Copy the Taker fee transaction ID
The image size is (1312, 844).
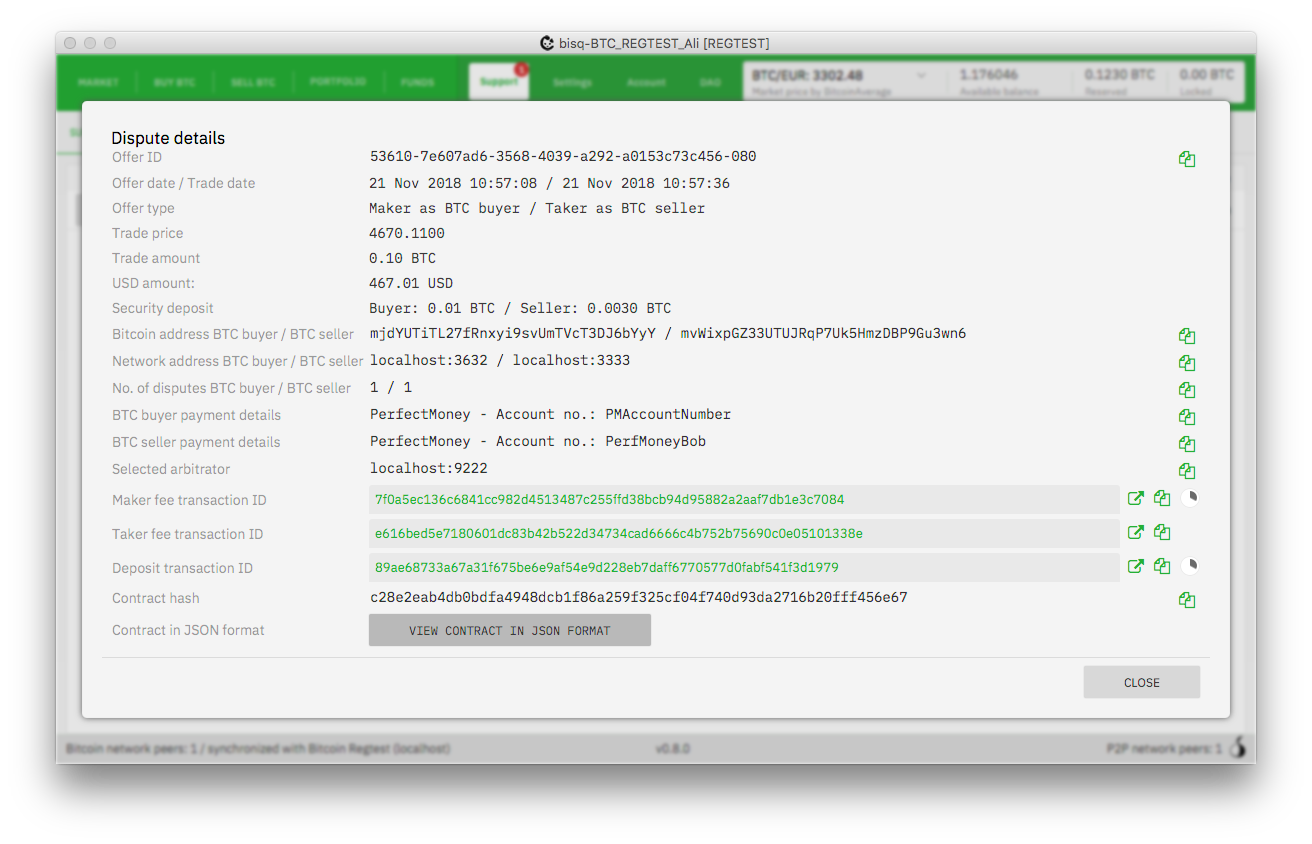pos(1162,532)
